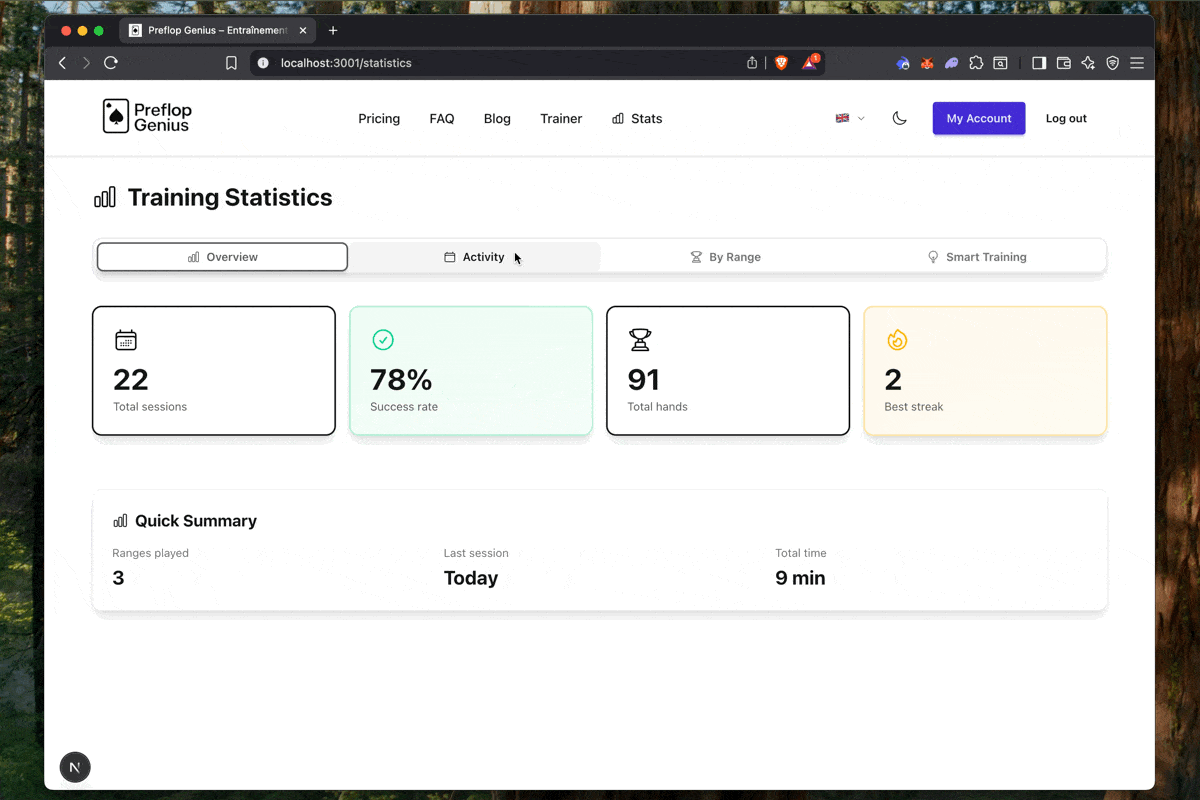Click the trophy icon in Total hands card

[640, 340]
